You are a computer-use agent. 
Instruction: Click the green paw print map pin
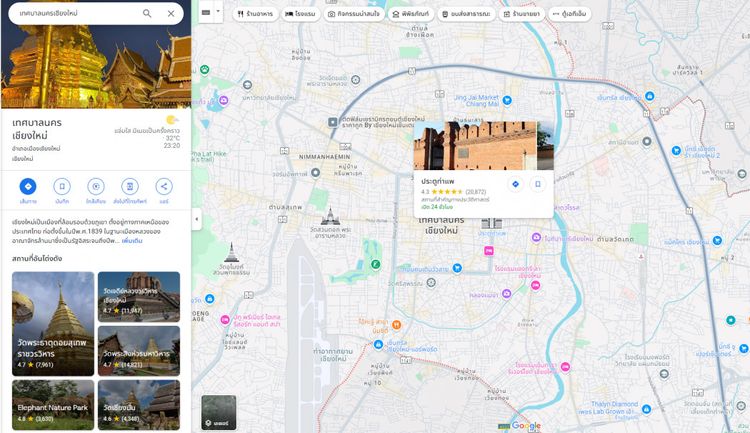tap(205, 70)
